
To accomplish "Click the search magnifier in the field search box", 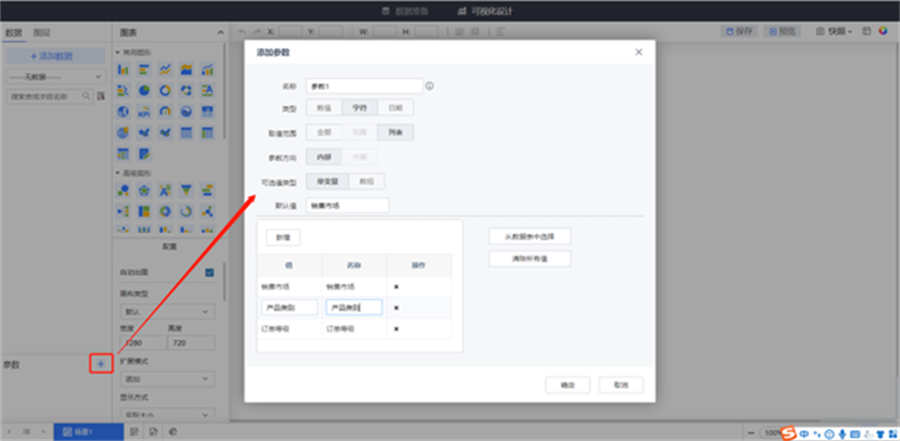I will click(87, 97).
